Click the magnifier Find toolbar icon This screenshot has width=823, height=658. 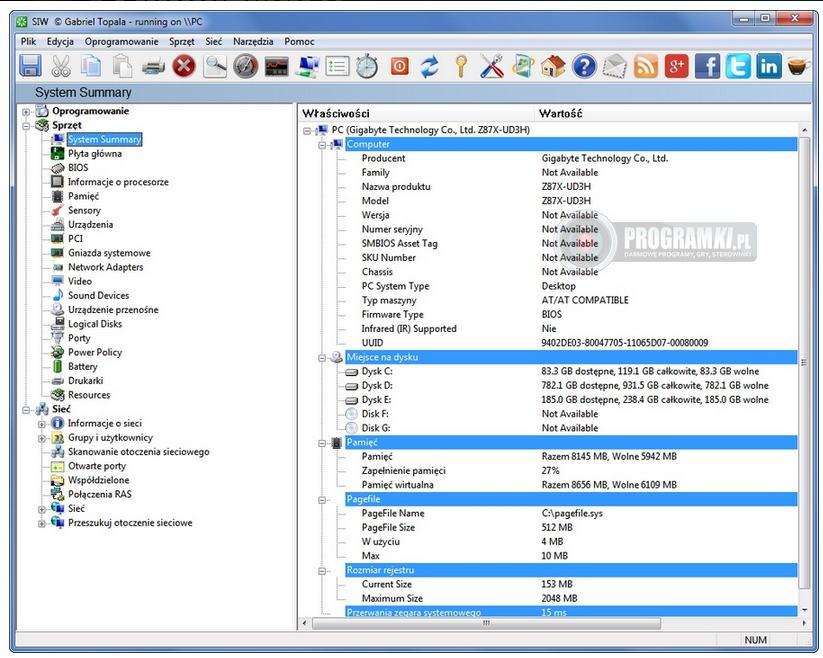(215, 67)
